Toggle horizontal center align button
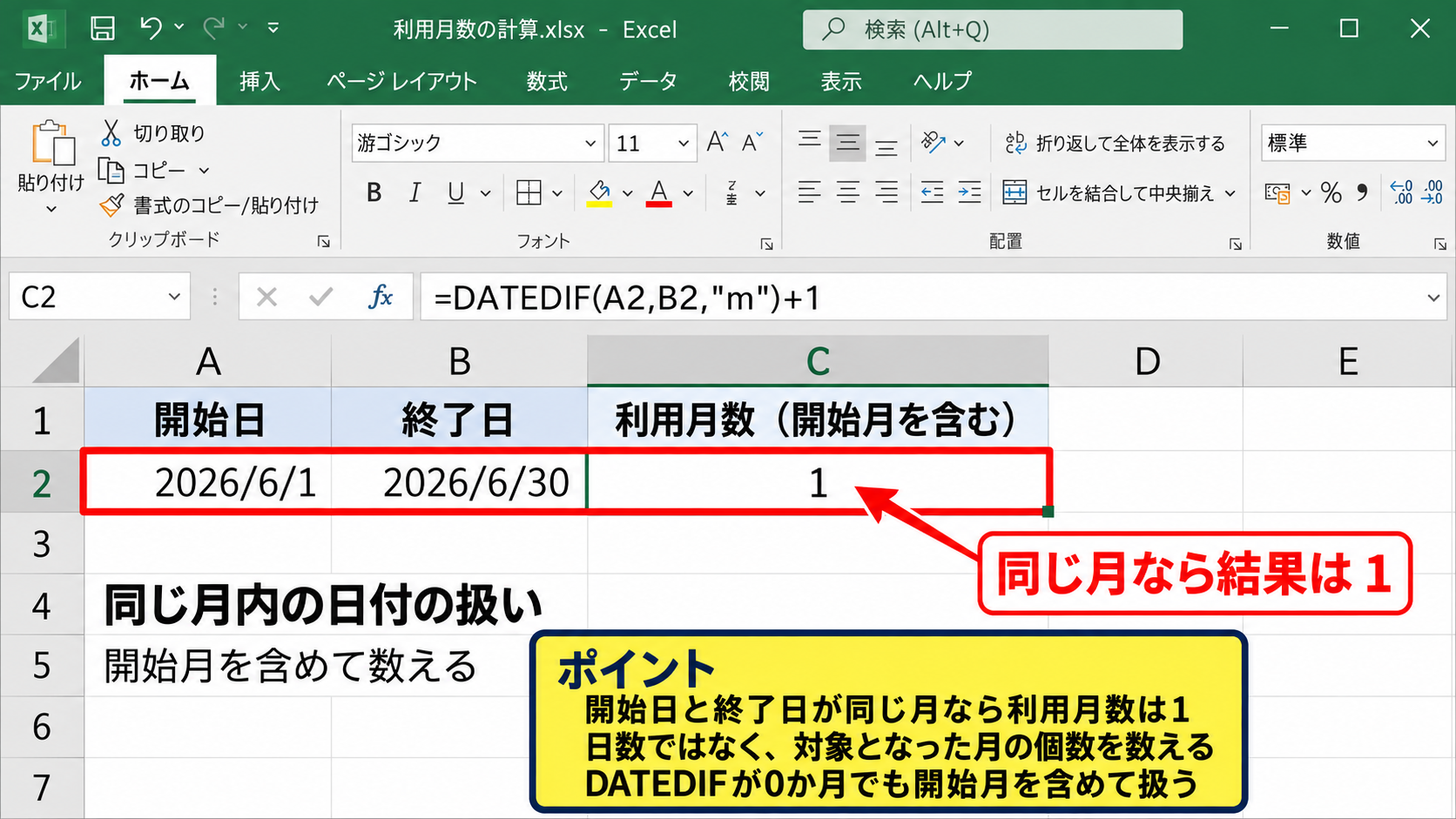The image size is (1456, 819). point(847,192)
